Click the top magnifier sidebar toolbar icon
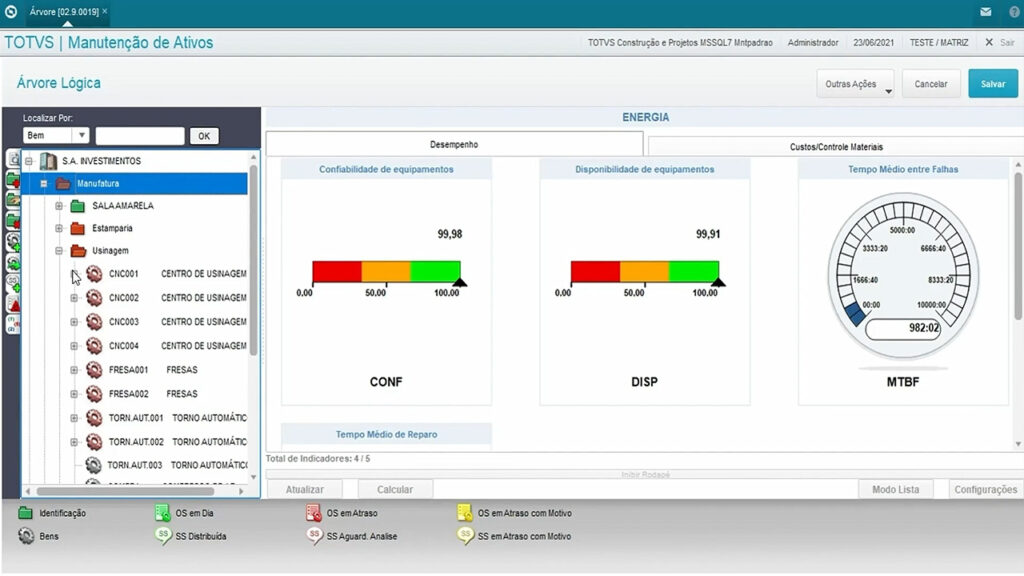The height and width of the screenshot is (576, 1024). pos(13,158)
